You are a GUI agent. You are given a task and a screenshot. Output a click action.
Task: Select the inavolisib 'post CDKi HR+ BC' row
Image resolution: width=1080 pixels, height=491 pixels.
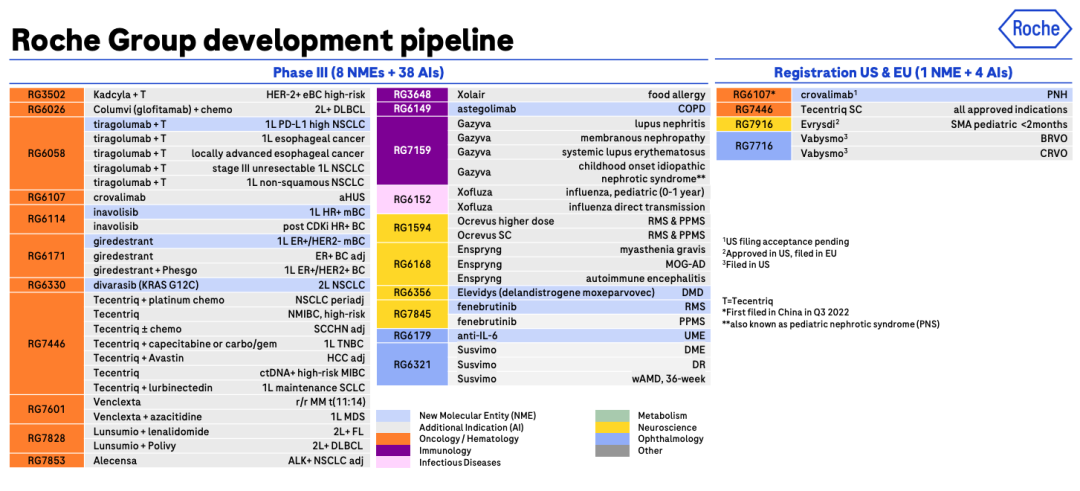click(229, 226)
